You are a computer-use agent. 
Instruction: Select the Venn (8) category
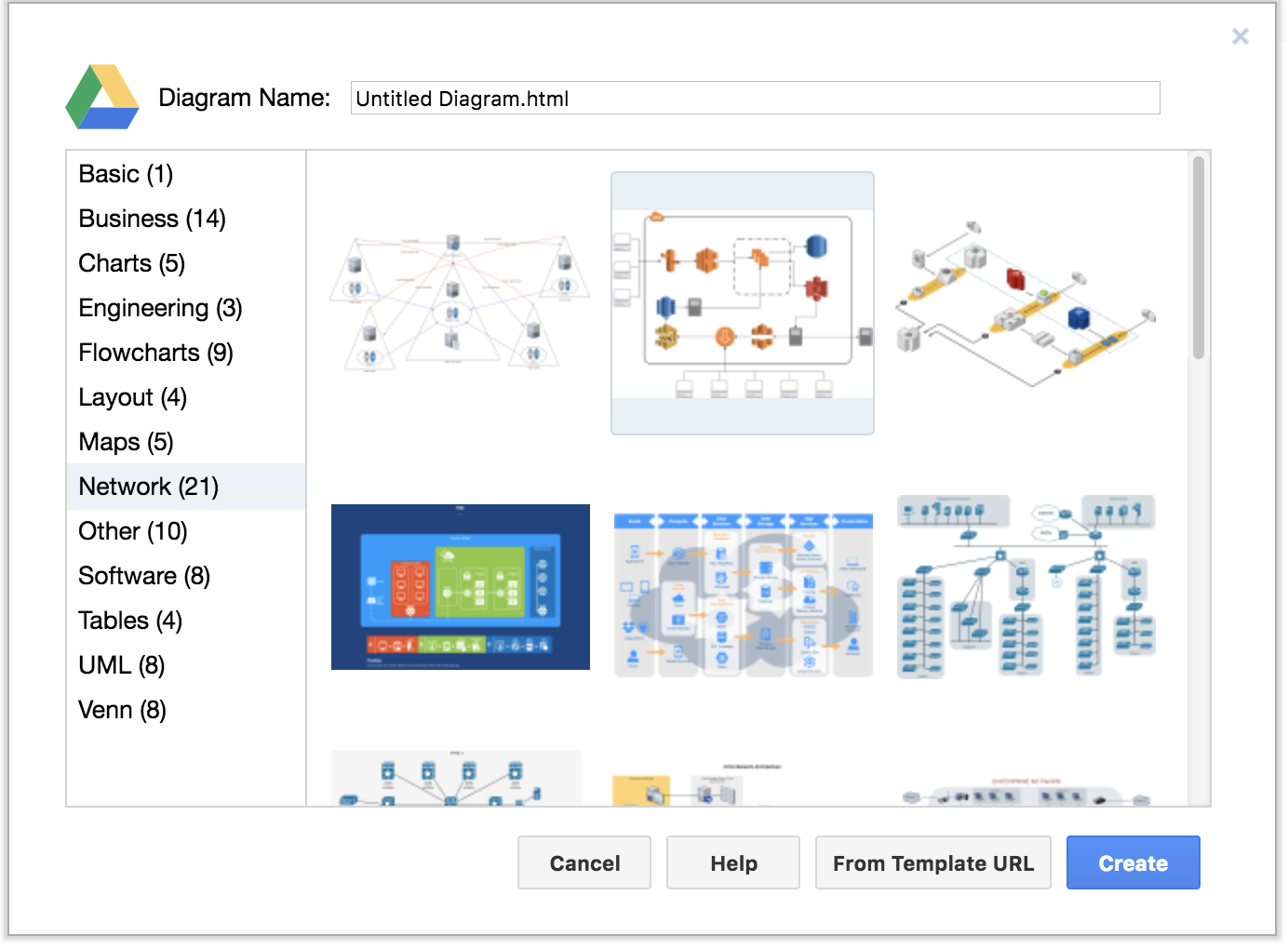point(122,710)
